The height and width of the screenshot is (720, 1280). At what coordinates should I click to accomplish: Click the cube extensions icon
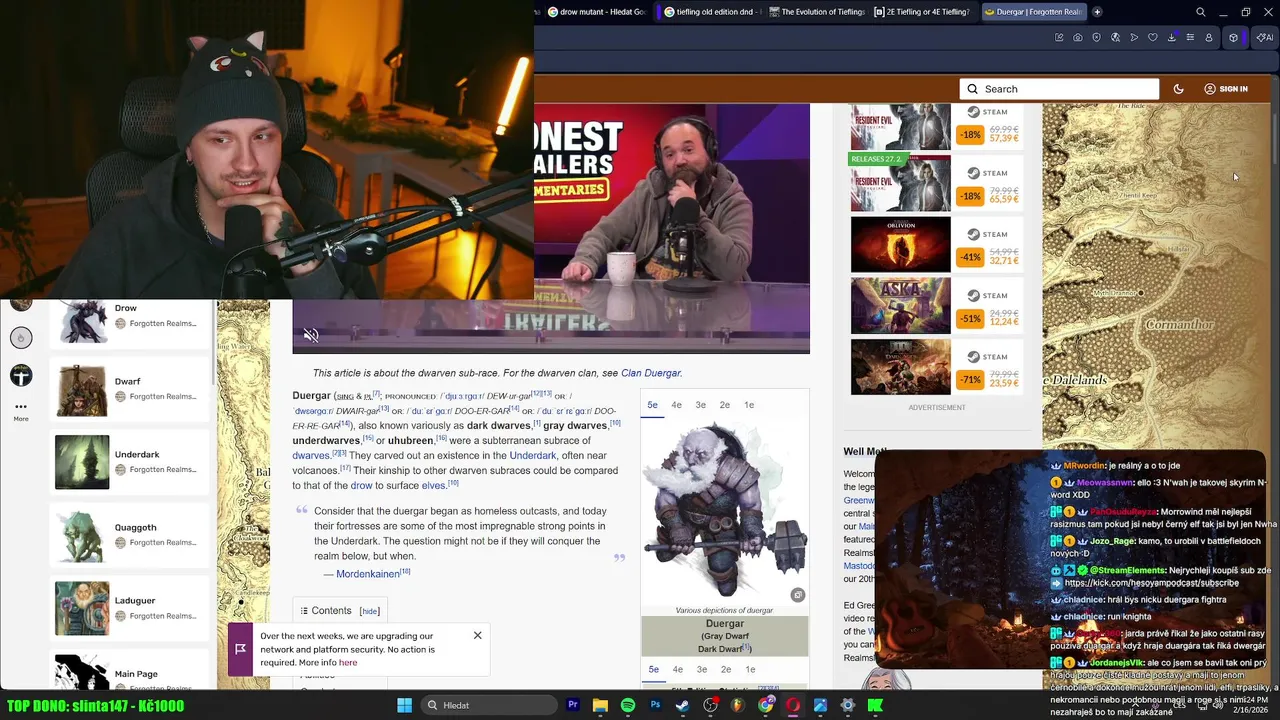pyautogui.click(x=1233, y=38)
